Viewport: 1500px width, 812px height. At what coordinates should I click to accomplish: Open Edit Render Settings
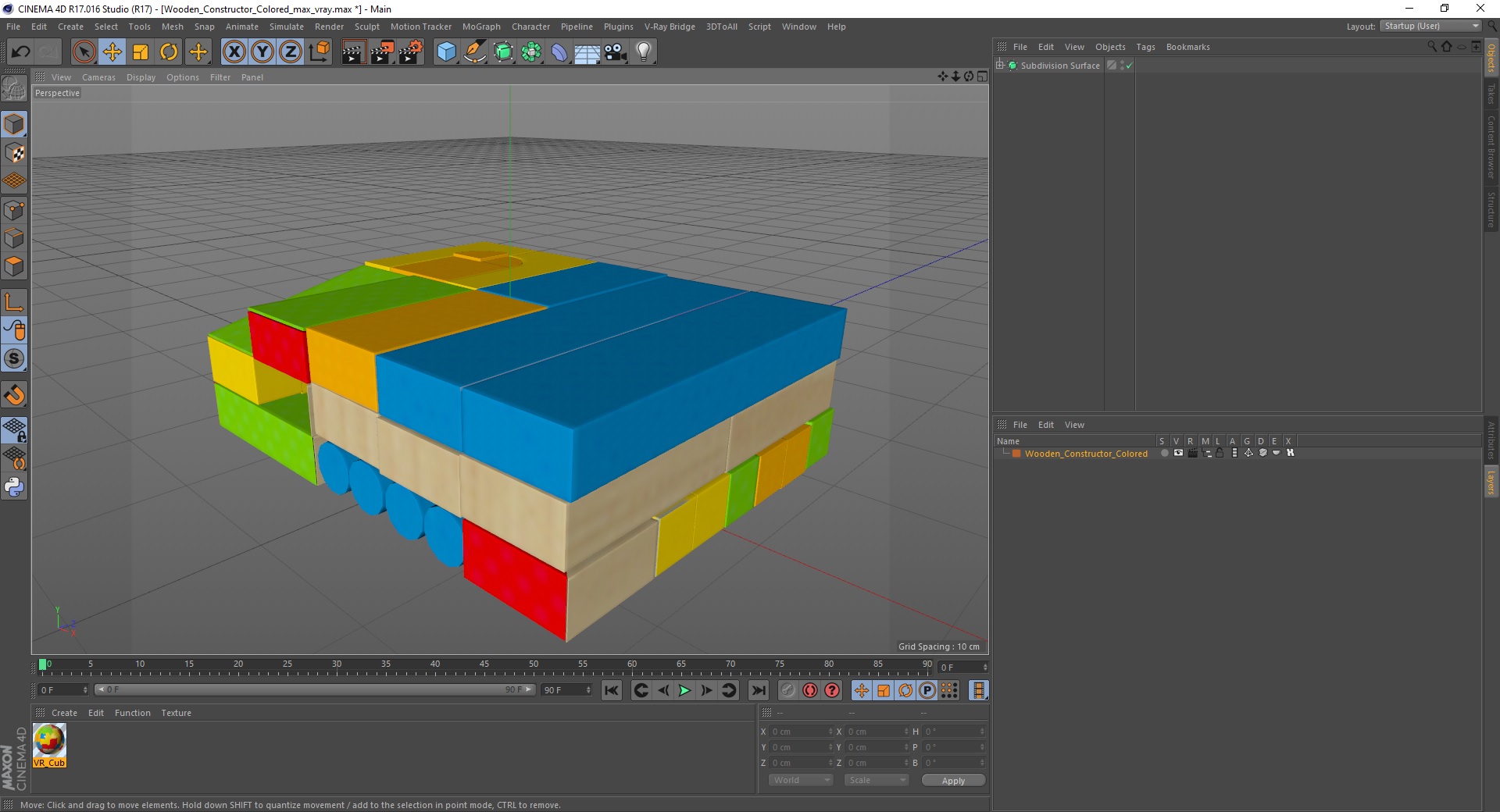411,52
